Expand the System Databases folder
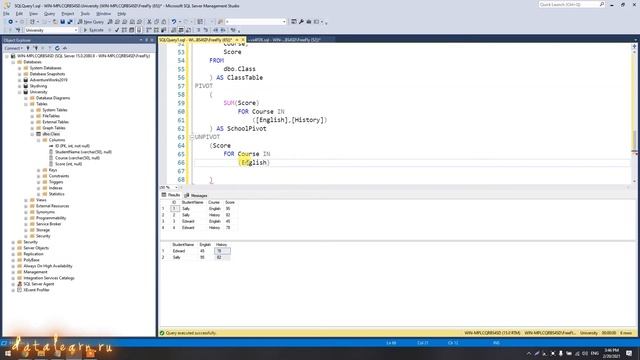The image size is (640, 360). pyautogui.click(x=20, y=68)
